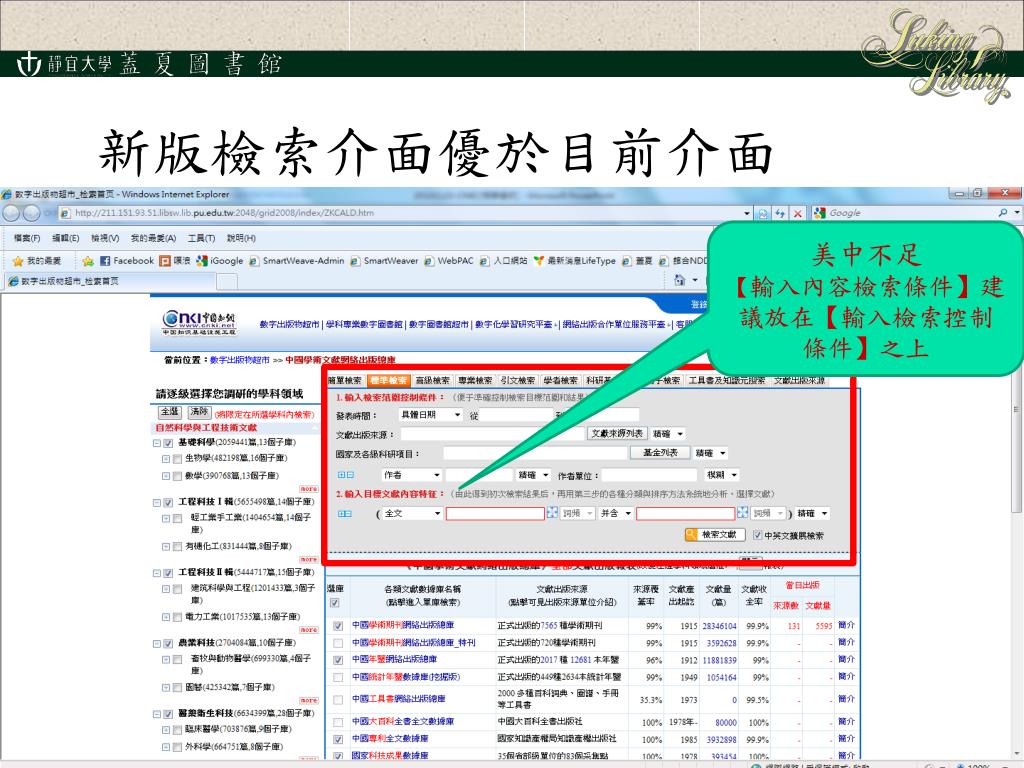The height and width of the screenshot is (768, 1024).
Task: Click the 基金列表 button
Action: (660, 453)
